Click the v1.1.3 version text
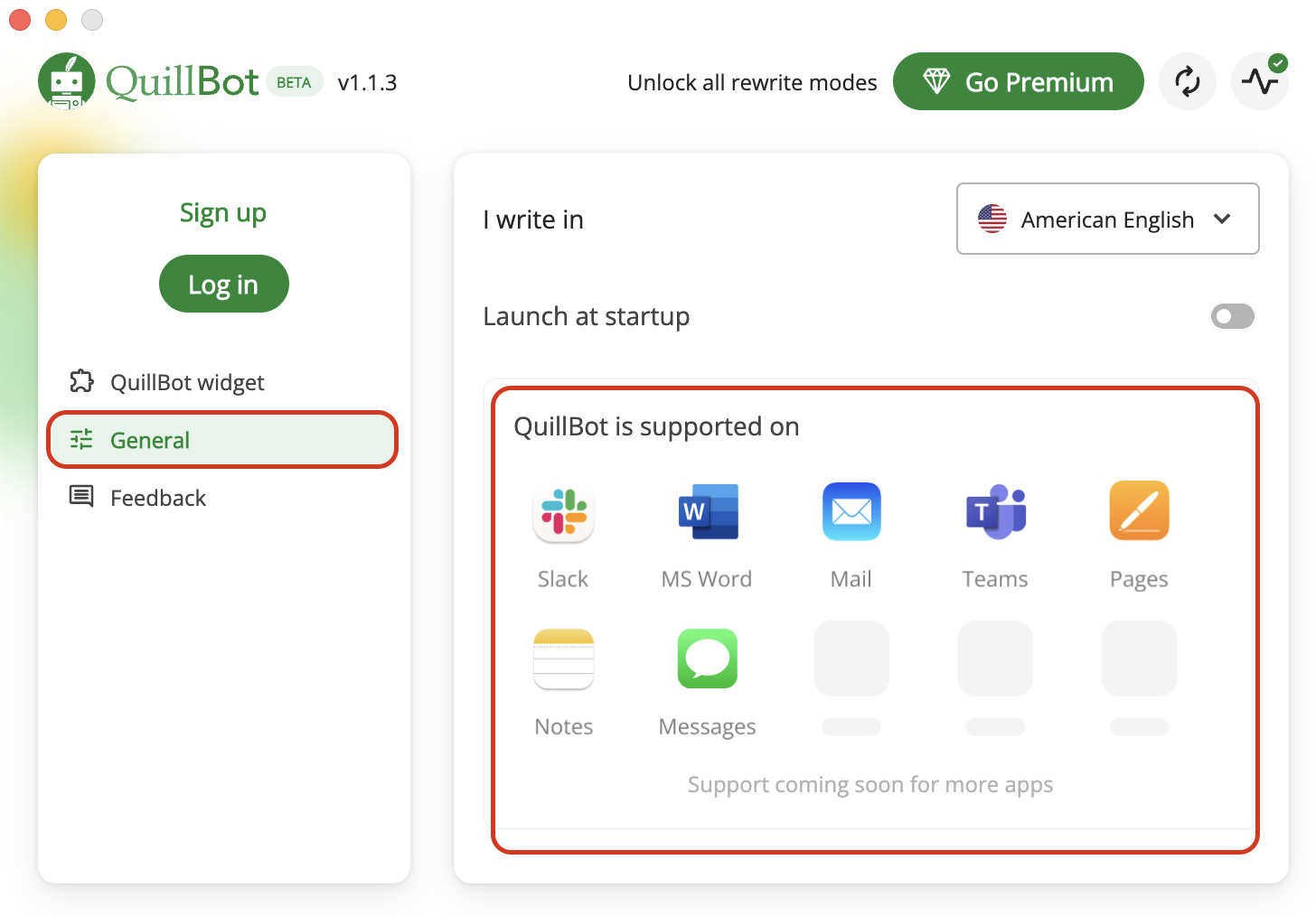This screenshot has width=1316, height=916. click(367, 82)
